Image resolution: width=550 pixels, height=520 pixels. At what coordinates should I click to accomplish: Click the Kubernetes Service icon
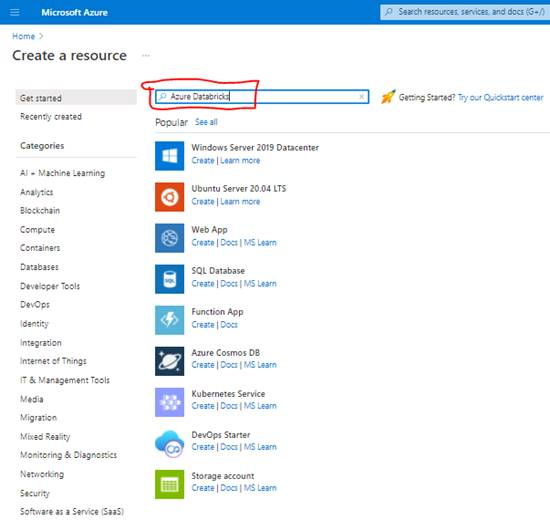coord(169,402)
